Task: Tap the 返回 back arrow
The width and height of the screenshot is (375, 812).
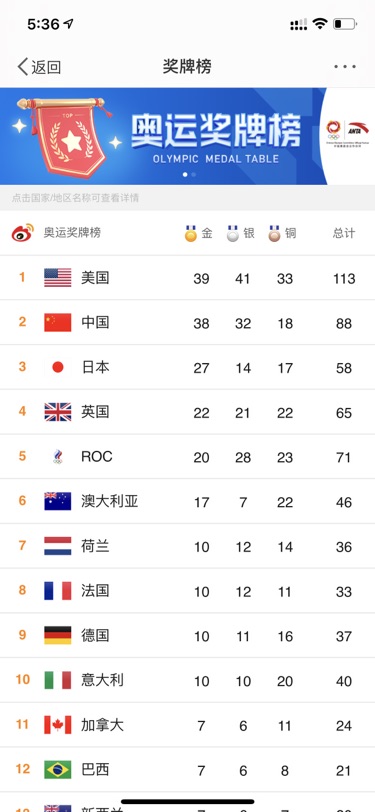Action: pos(22,67)
